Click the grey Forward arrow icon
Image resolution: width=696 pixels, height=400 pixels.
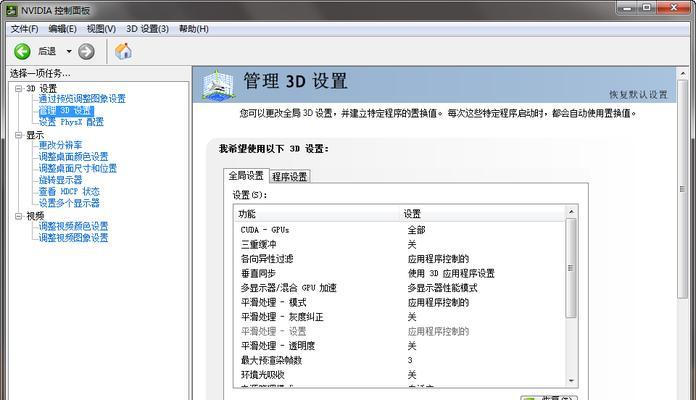coord(86,51)
